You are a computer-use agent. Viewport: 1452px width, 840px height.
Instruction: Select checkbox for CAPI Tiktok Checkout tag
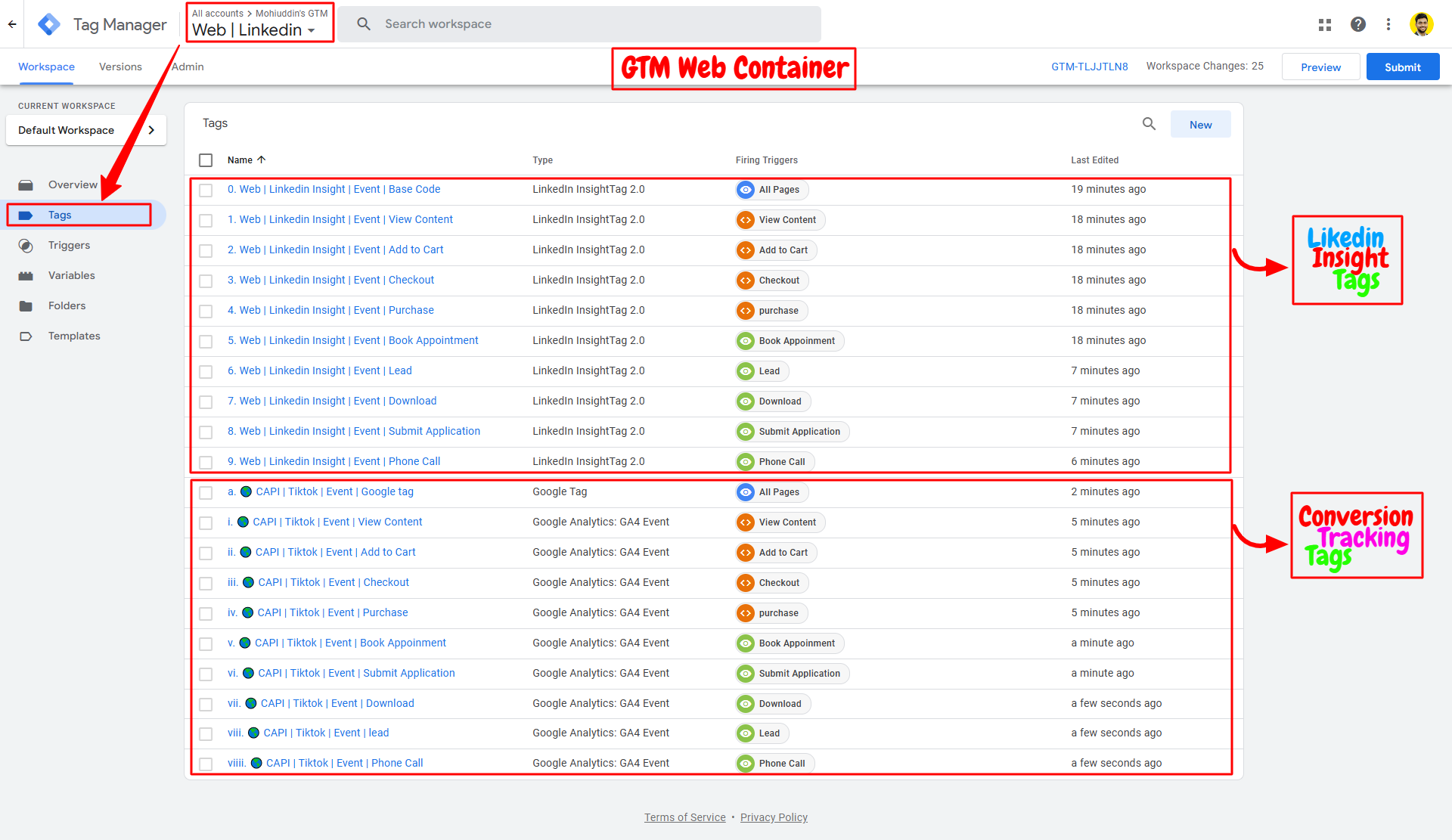click(x=206, y=583)
